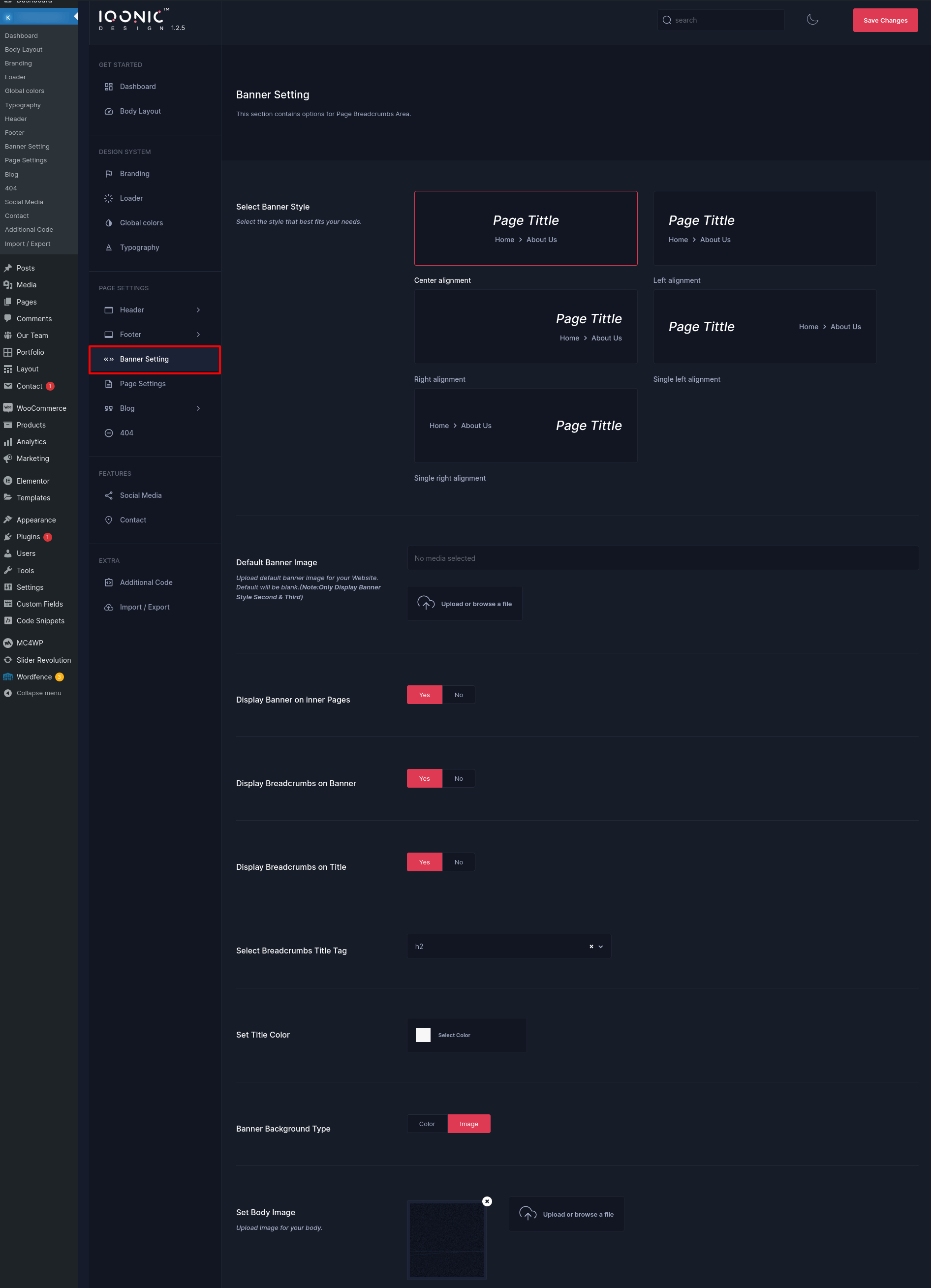Open Templates in admin menu
931x1288 pixels.
(x=33, y=497)
